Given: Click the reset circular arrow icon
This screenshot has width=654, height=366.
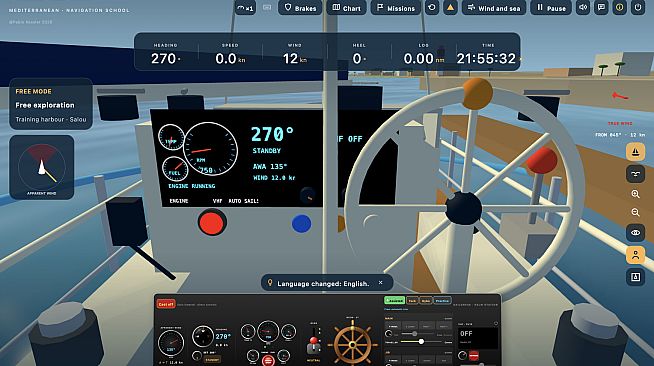Looking at the screenshot, I should point(432,8).
